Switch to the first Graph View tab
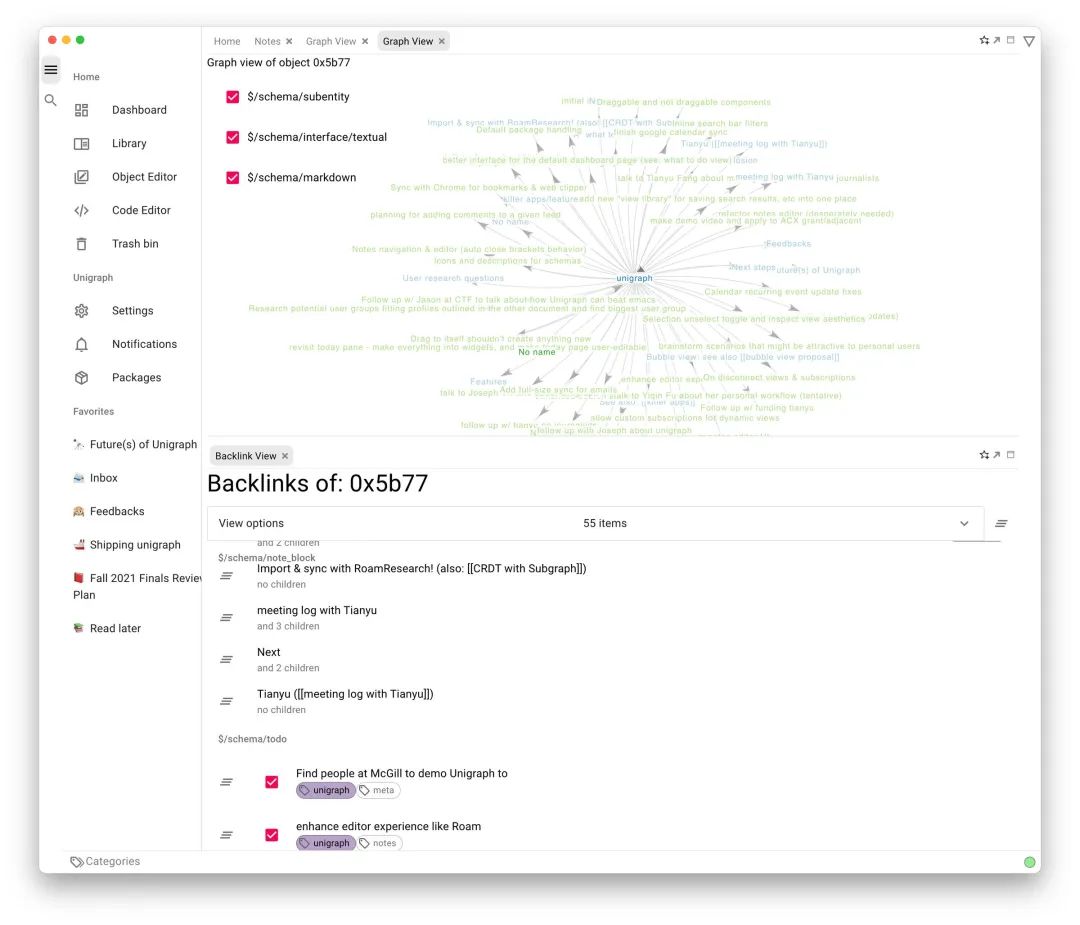 pos(331,41)
